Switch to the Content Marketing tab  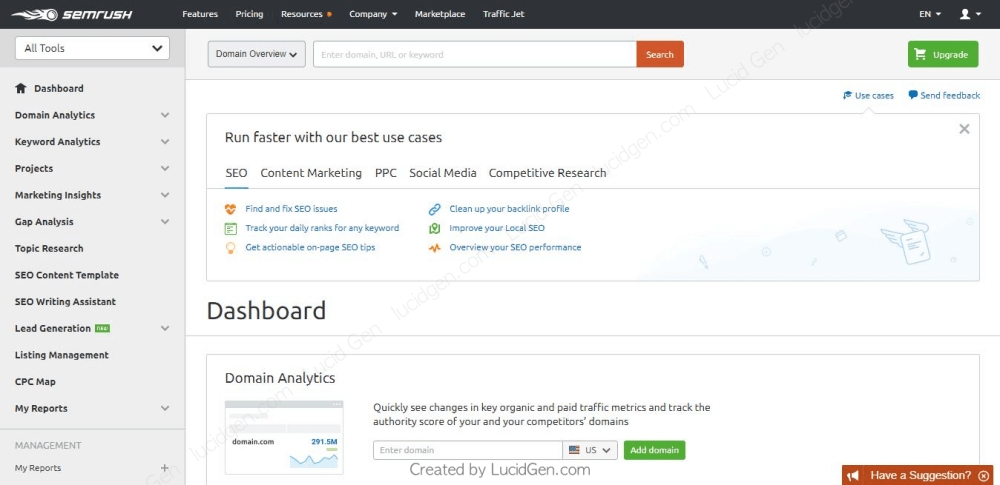pos(311,173)
